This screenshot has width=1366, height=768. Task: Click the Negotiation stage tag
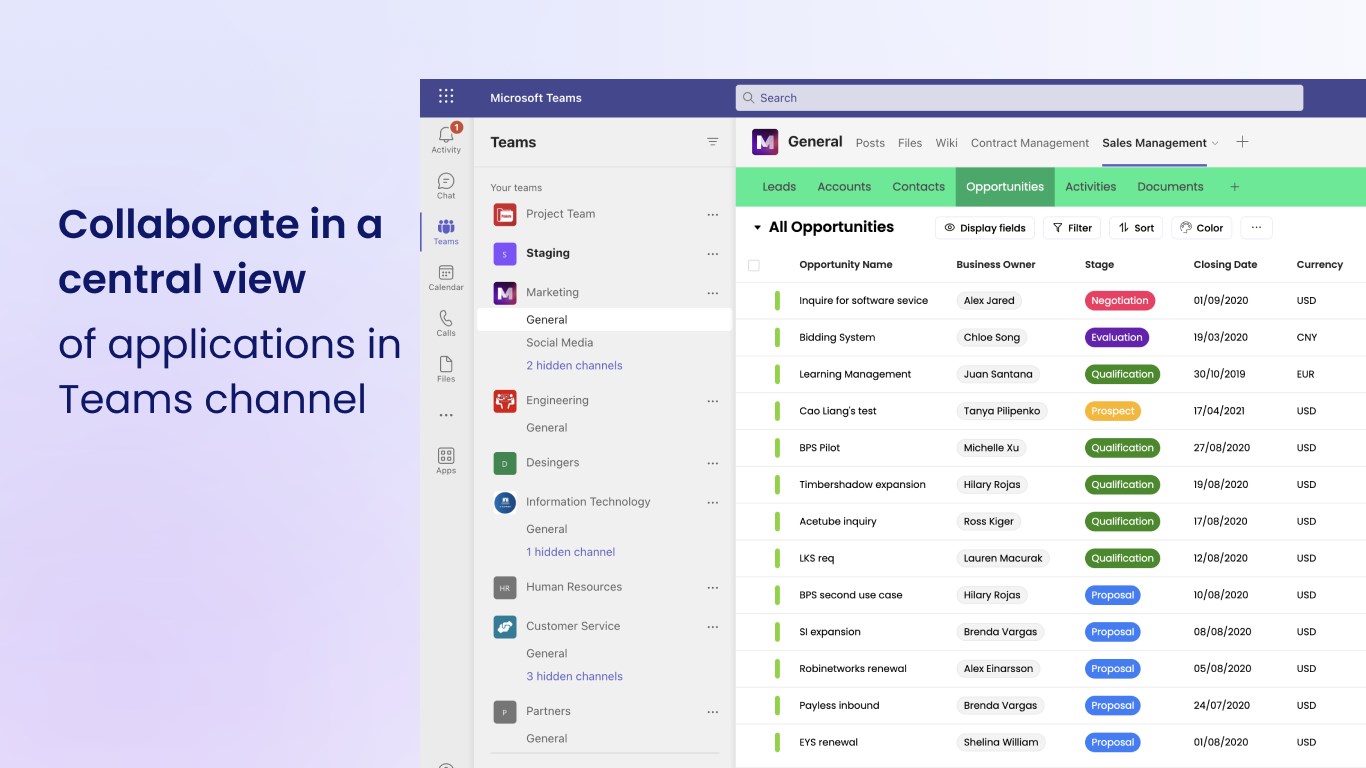click(x=1120, y=301)
